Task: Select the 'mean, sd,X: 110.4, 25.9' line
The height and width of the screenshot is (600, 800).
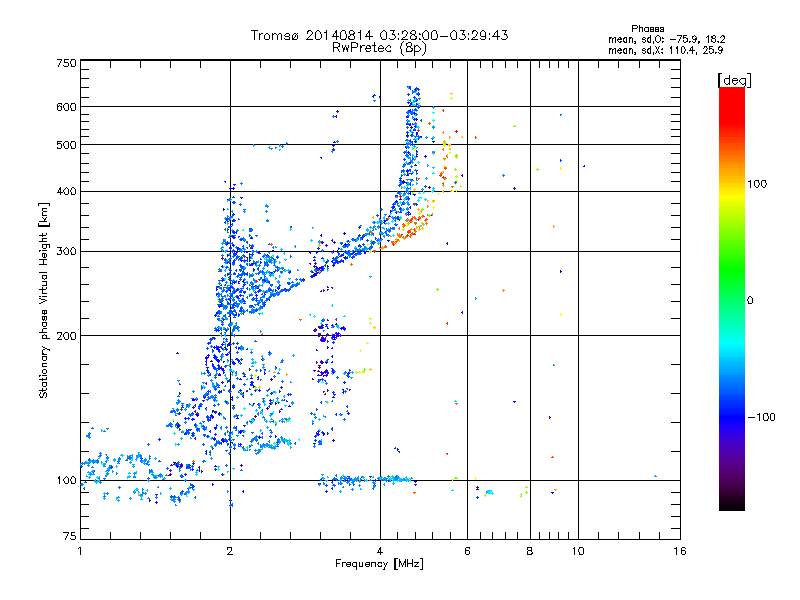Action: click(665, 50)
